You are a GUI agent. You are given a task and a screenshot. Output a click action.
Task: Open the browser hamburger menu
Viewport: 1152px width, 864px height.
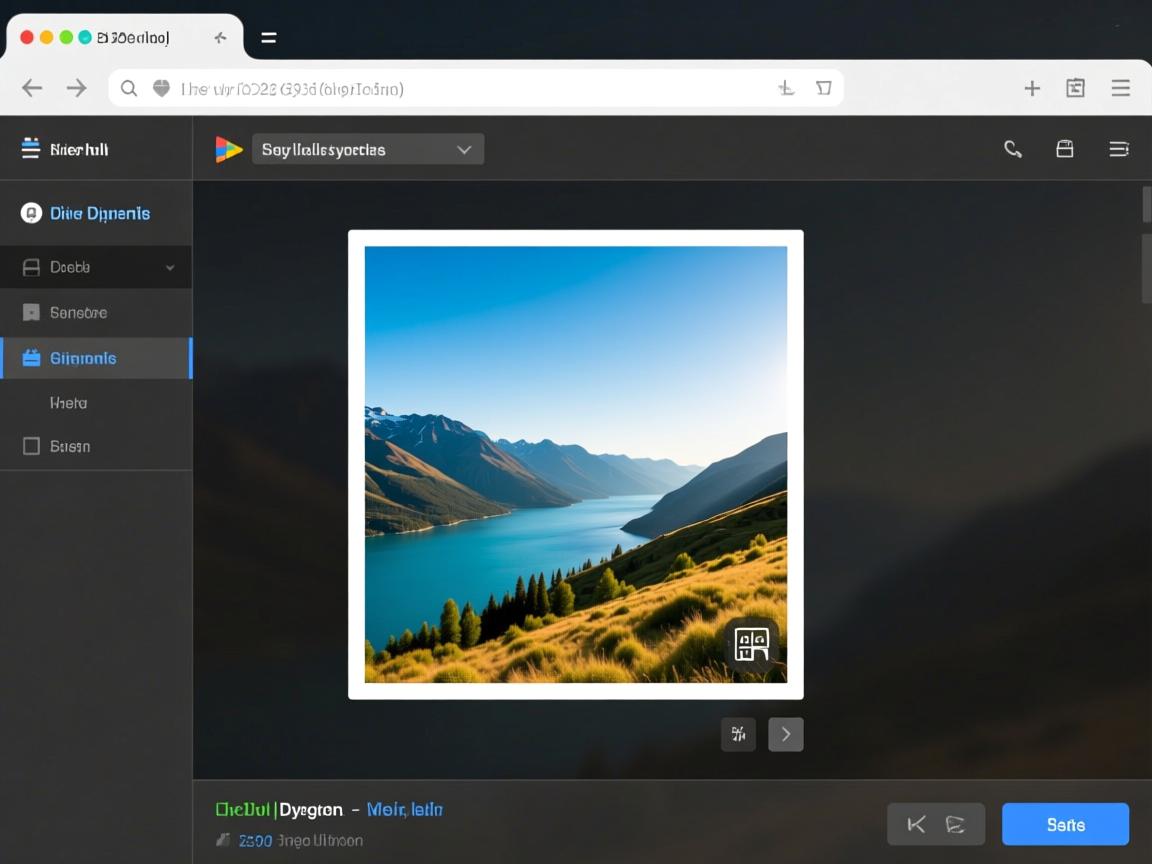pyautogui.click(x=1120, y=88)
